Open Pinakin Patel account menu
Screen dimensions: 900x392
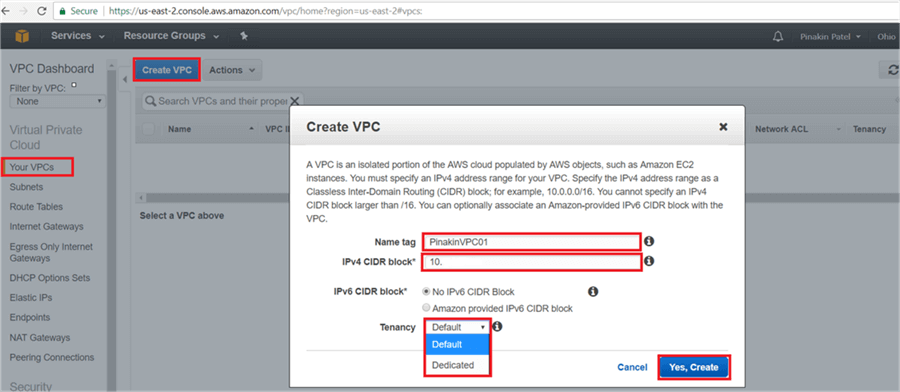coord(831,37)
